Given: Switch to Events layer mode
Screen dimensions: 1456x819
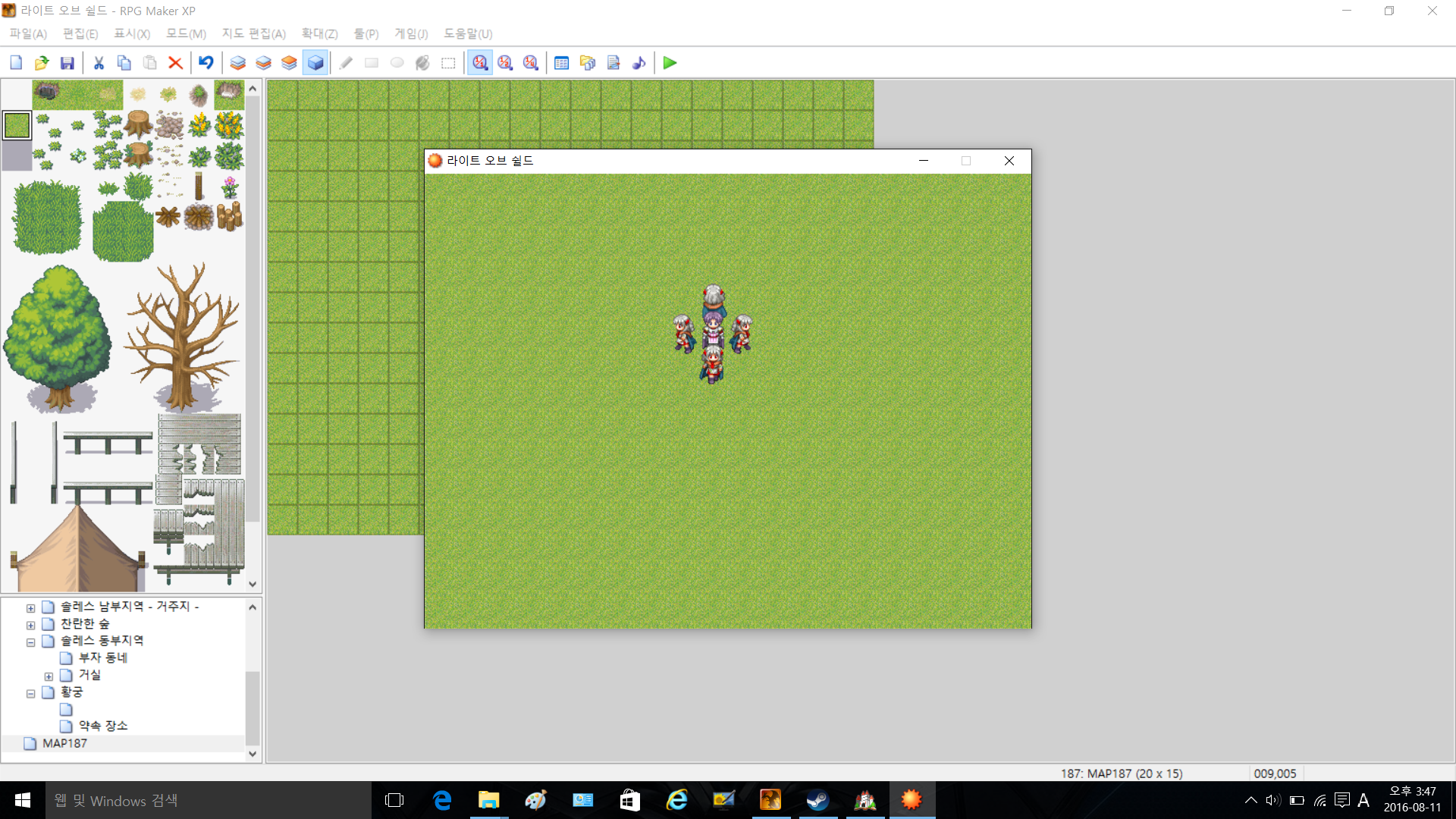Looking at the screenshot, I should tap(315, 63).
